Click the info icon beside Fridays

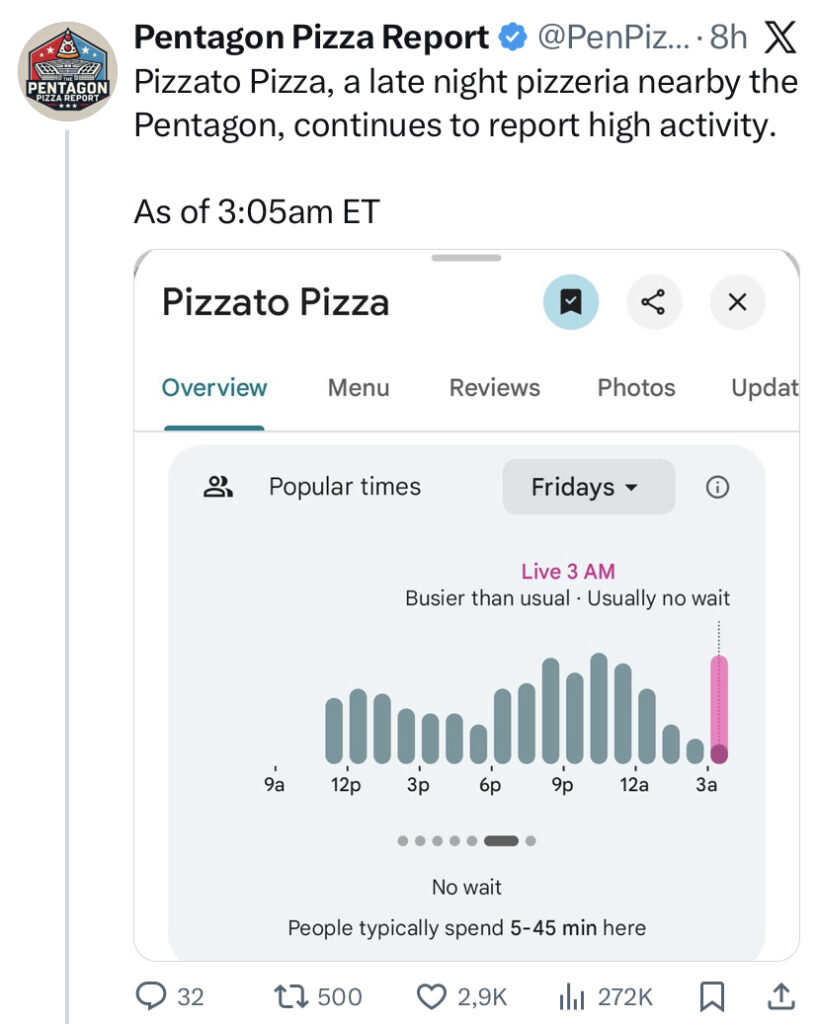click(717, 487)
